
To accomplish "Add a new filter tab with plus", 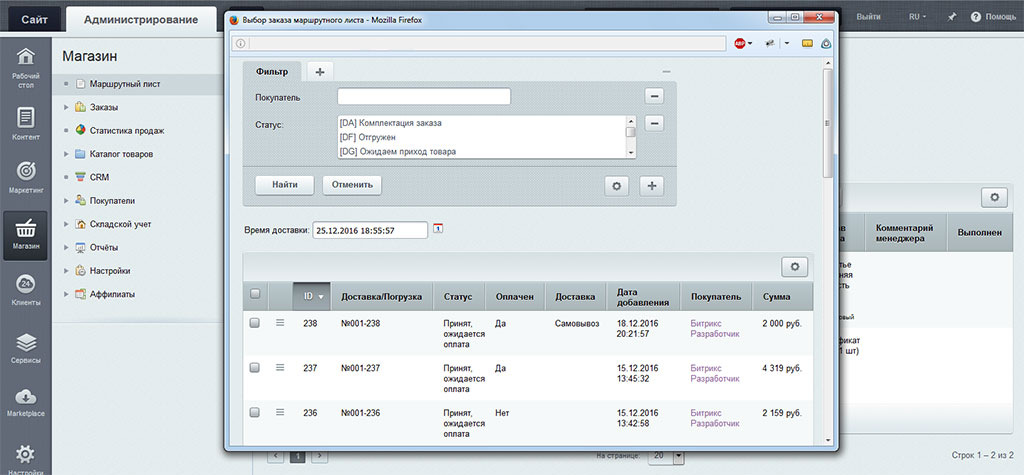I will pos(320,71).
